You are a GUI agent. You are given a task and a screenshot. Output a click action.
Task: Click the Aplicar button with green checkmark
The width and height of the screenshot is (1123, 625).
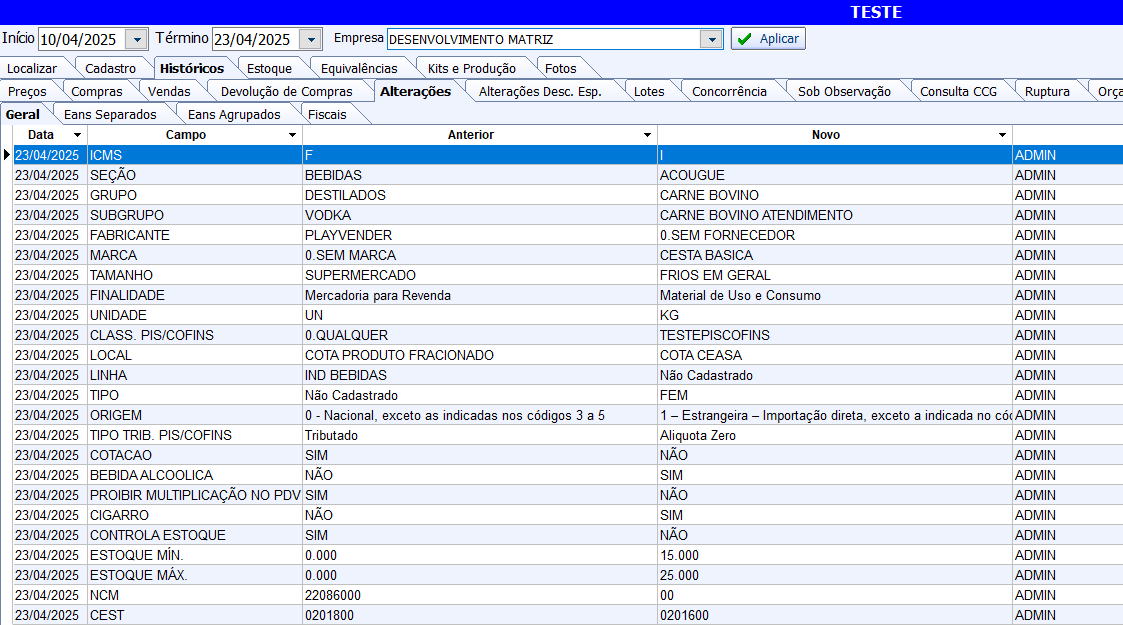tap(768, 39)
